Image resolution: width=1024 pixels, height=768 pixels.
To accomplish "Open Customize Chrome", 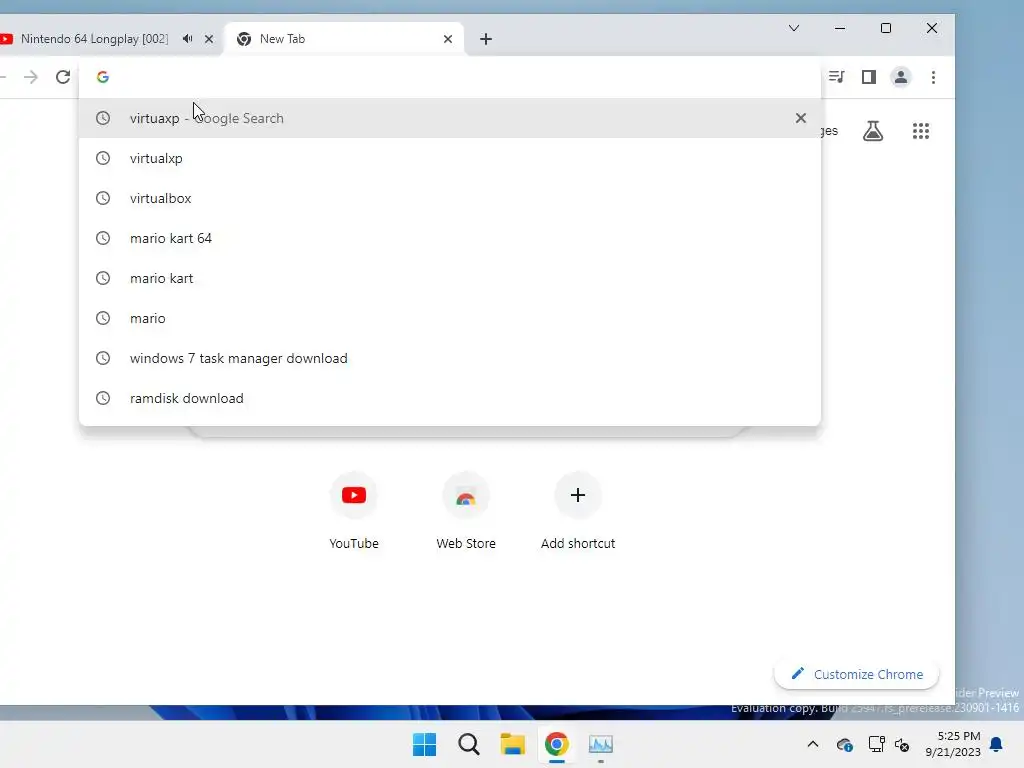I will (x=856, y=674).
